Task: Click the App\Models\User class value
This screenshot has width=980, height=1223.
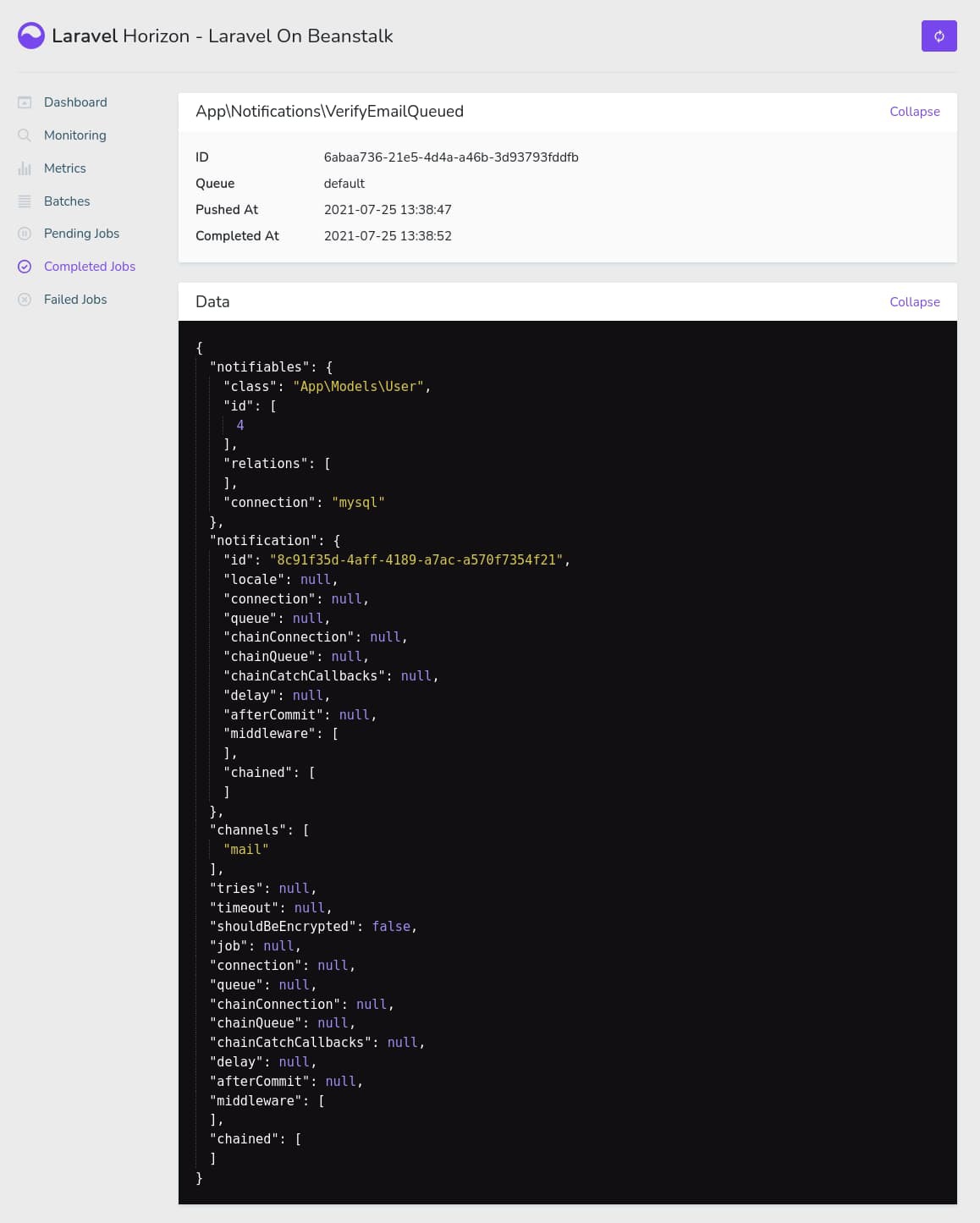Action: coord(359,386)
